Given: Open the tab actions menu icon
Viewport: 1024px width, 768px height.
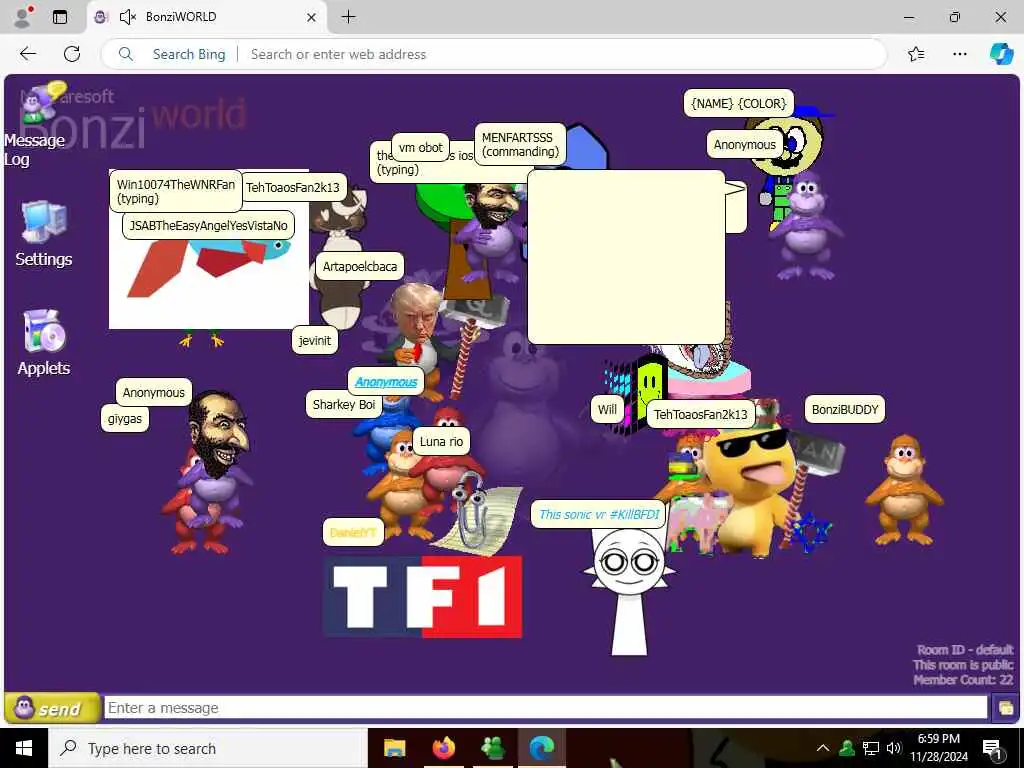Looking at the screenshot, I should tap(60, 17).
